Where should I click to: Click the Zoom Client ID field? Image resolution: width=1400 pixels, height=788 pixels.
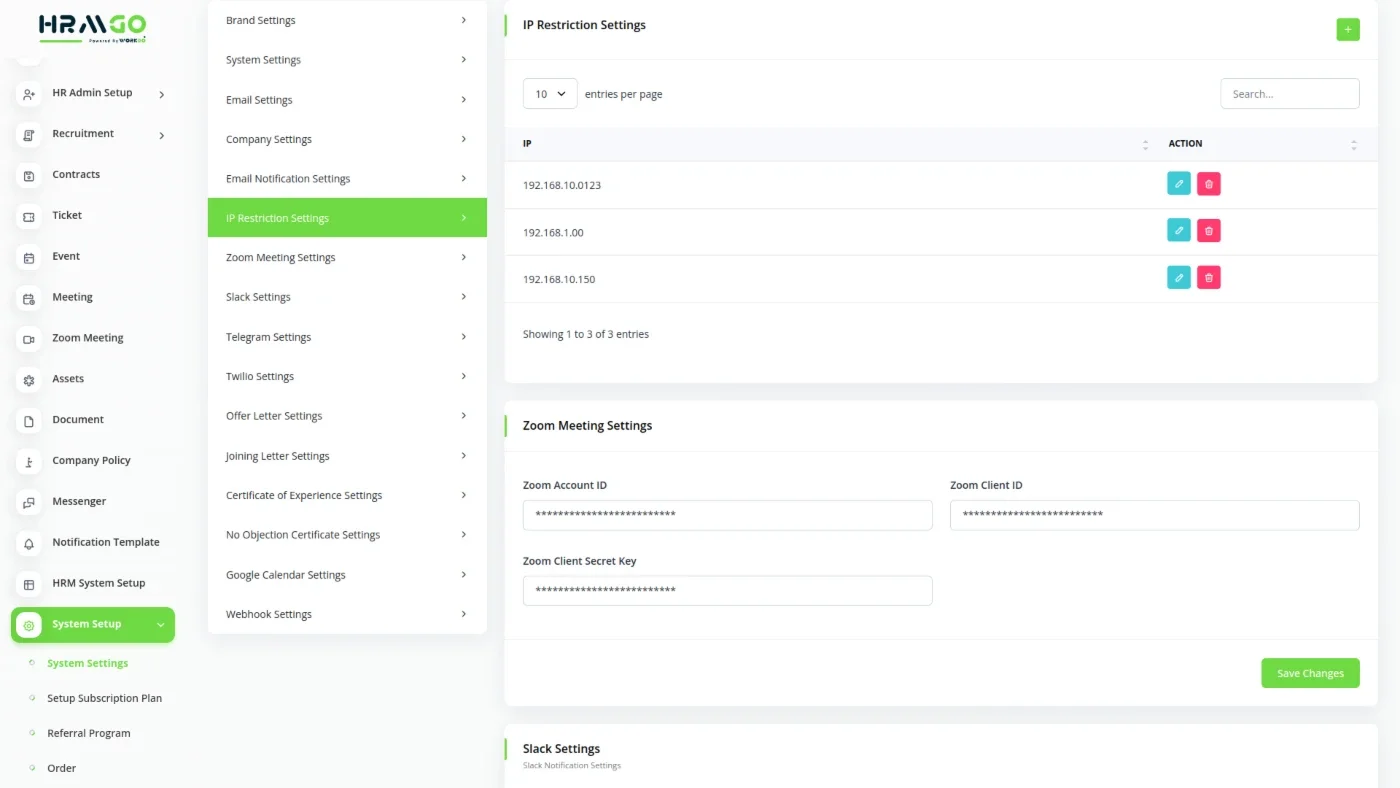[x=1154, y=515]
